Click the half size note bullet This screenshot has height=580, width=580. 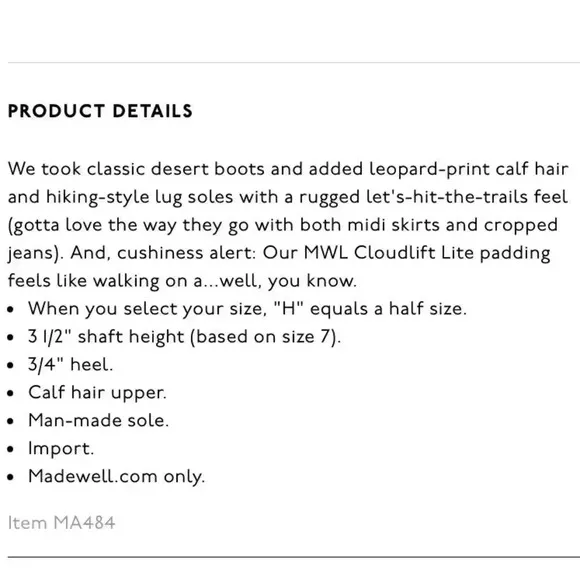click(x=247, y=309)
